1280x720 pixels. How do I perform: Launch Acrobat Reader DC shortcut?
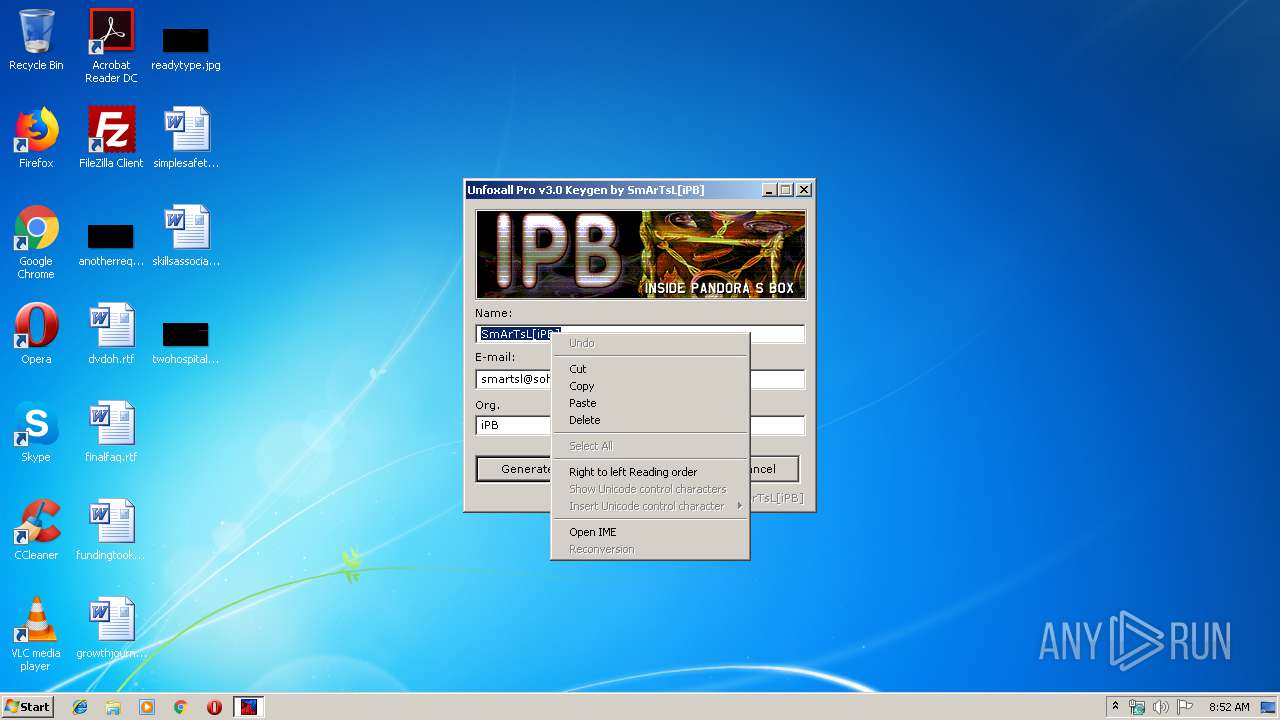111,46
